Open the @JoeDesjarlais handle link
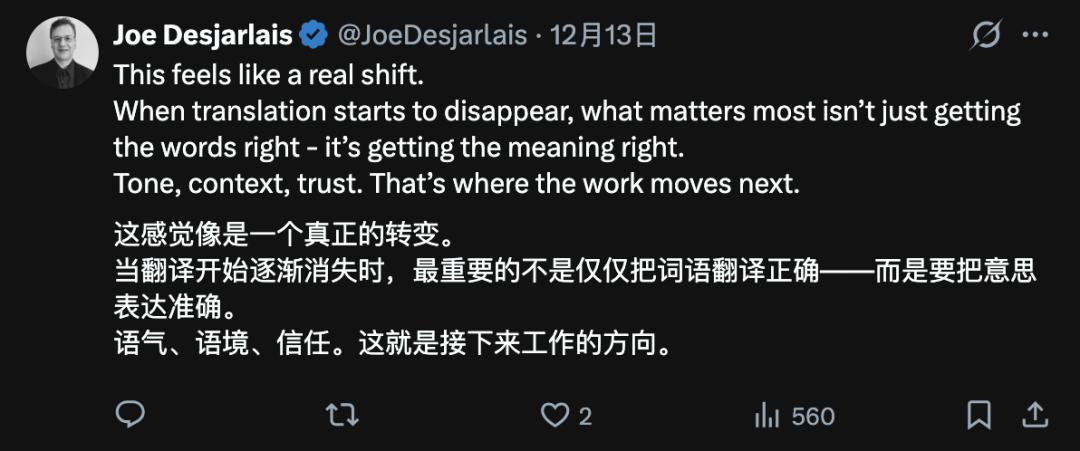 click(x=431, y=36)
